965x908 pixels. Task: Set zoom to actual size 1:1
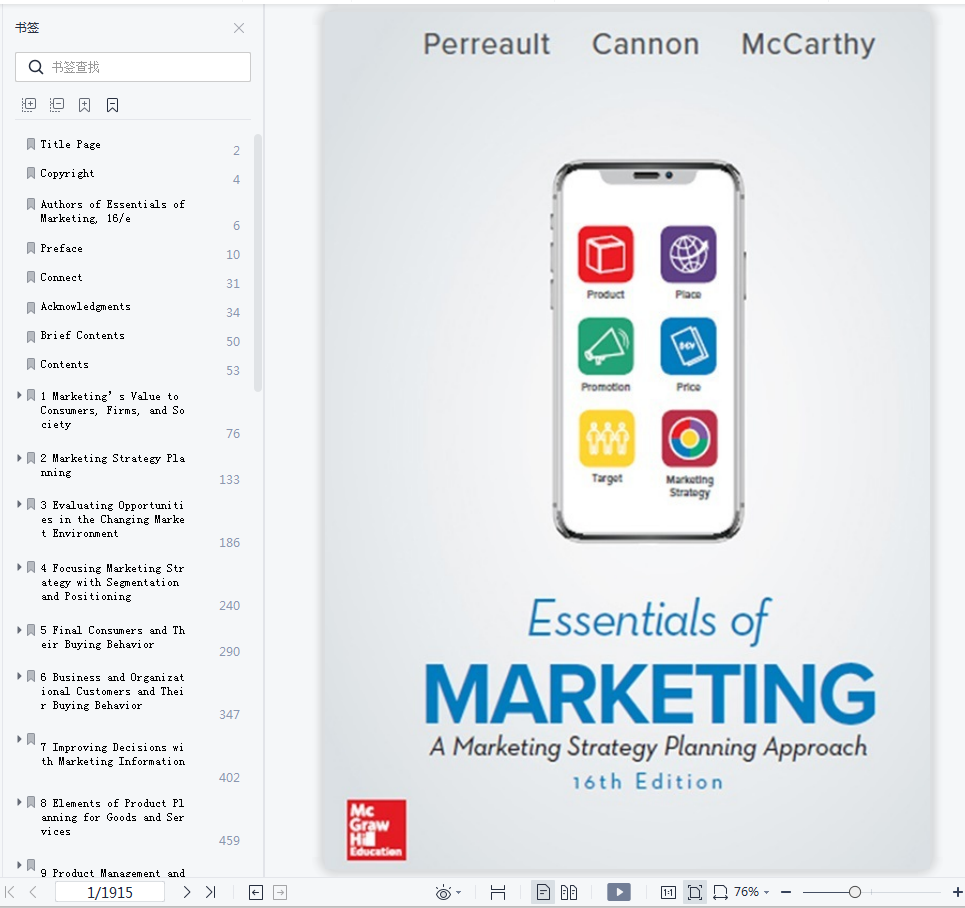tap(668, 892)
